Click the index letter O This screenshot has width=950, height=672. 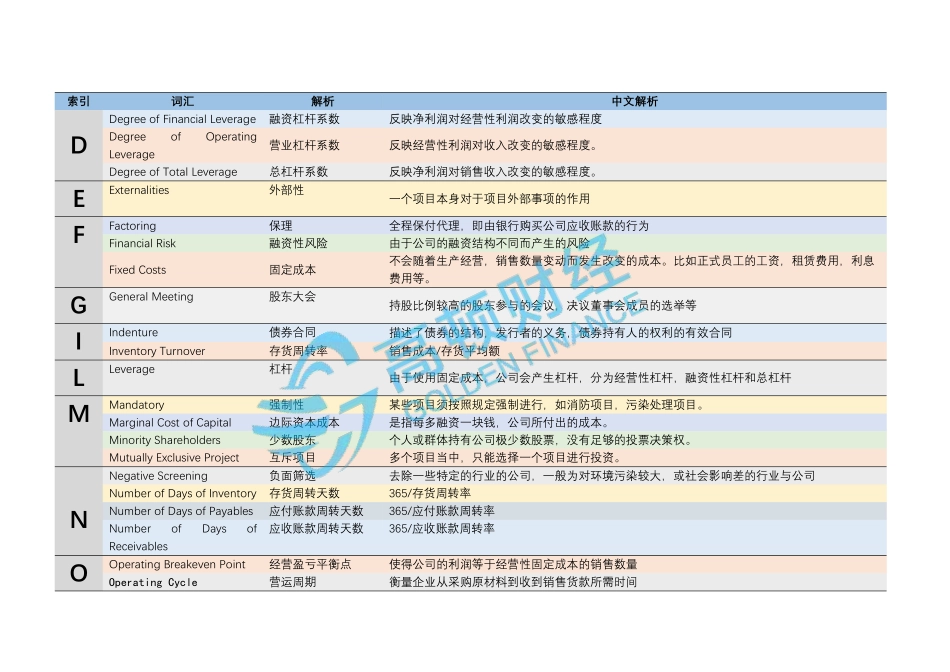point(79,573)
